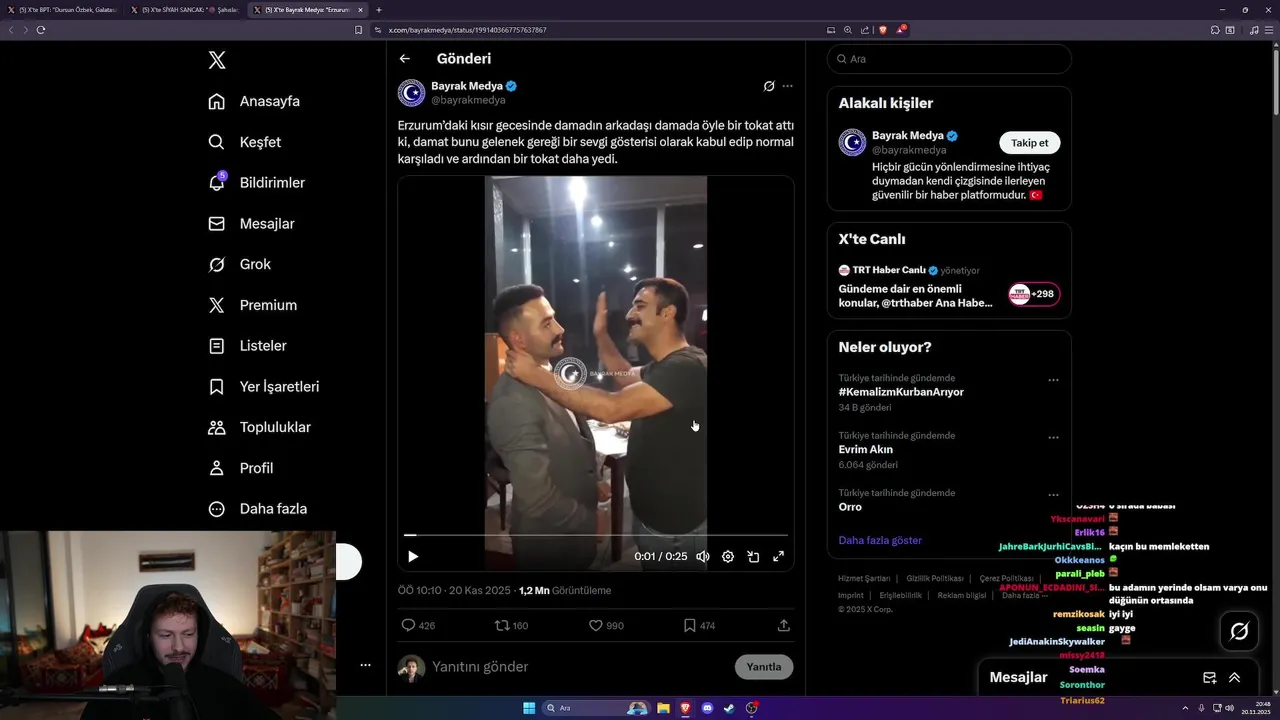Screen dimensions: 1280x720
Task: Click the floating Grok button
Action: 1239,631
